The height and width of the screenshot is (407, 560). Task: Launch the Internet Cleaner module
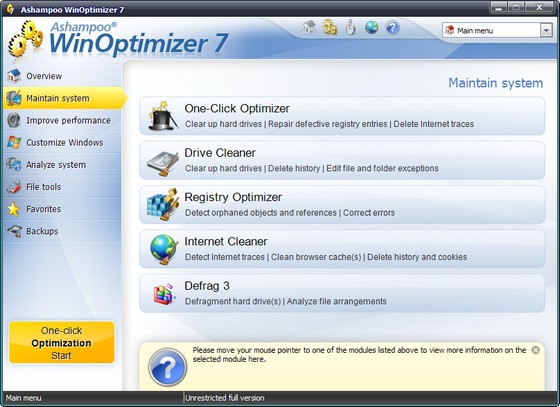(342, 249)
